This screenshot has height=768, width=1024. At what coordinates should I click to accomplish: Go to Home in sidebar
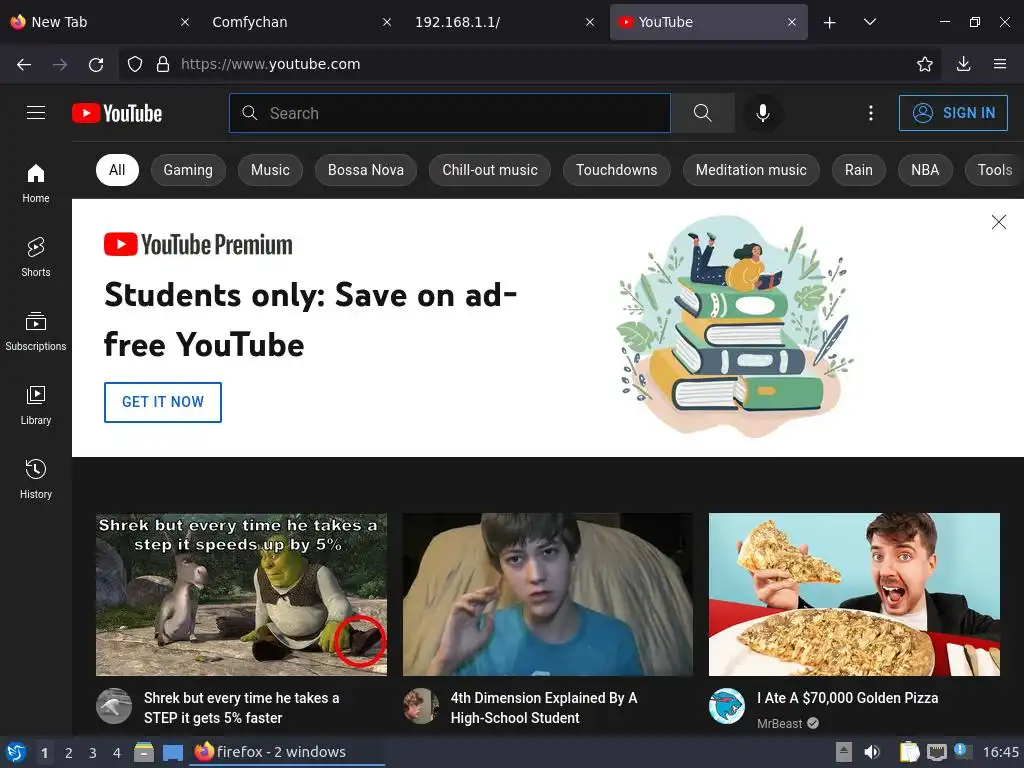click(36, 184)
